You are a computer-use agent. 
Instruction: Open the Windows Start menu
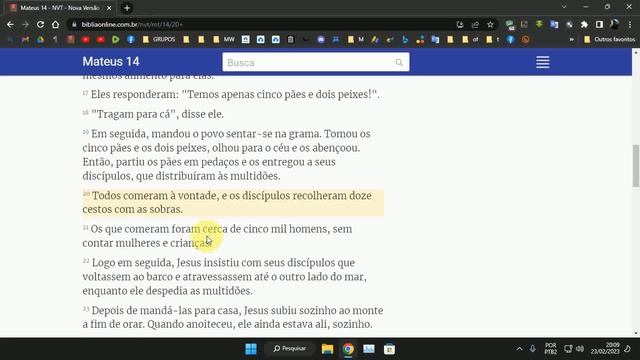click(x=251, y=349)
